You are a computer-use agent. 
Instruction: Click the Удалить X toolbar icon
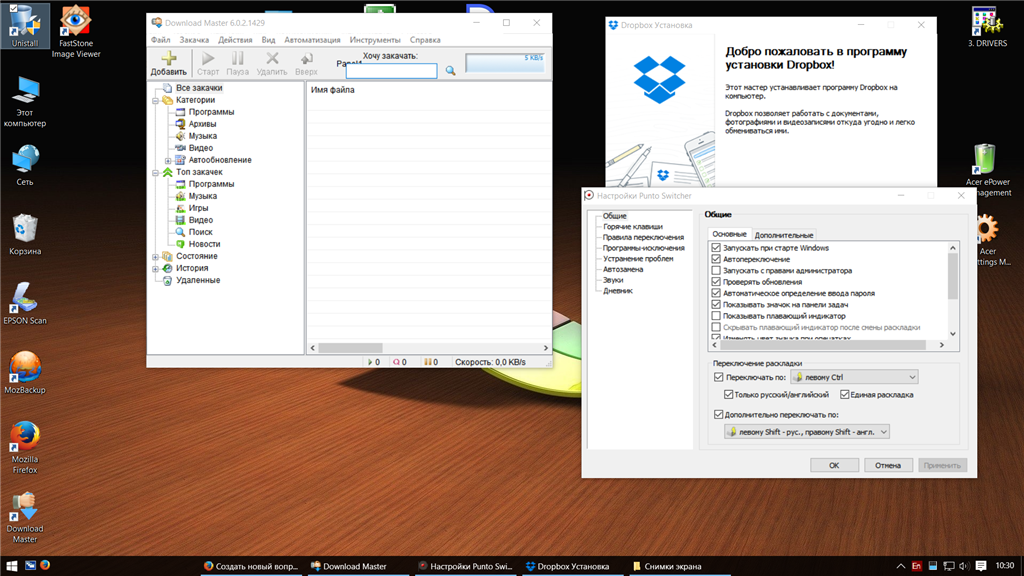click(272, 58)
